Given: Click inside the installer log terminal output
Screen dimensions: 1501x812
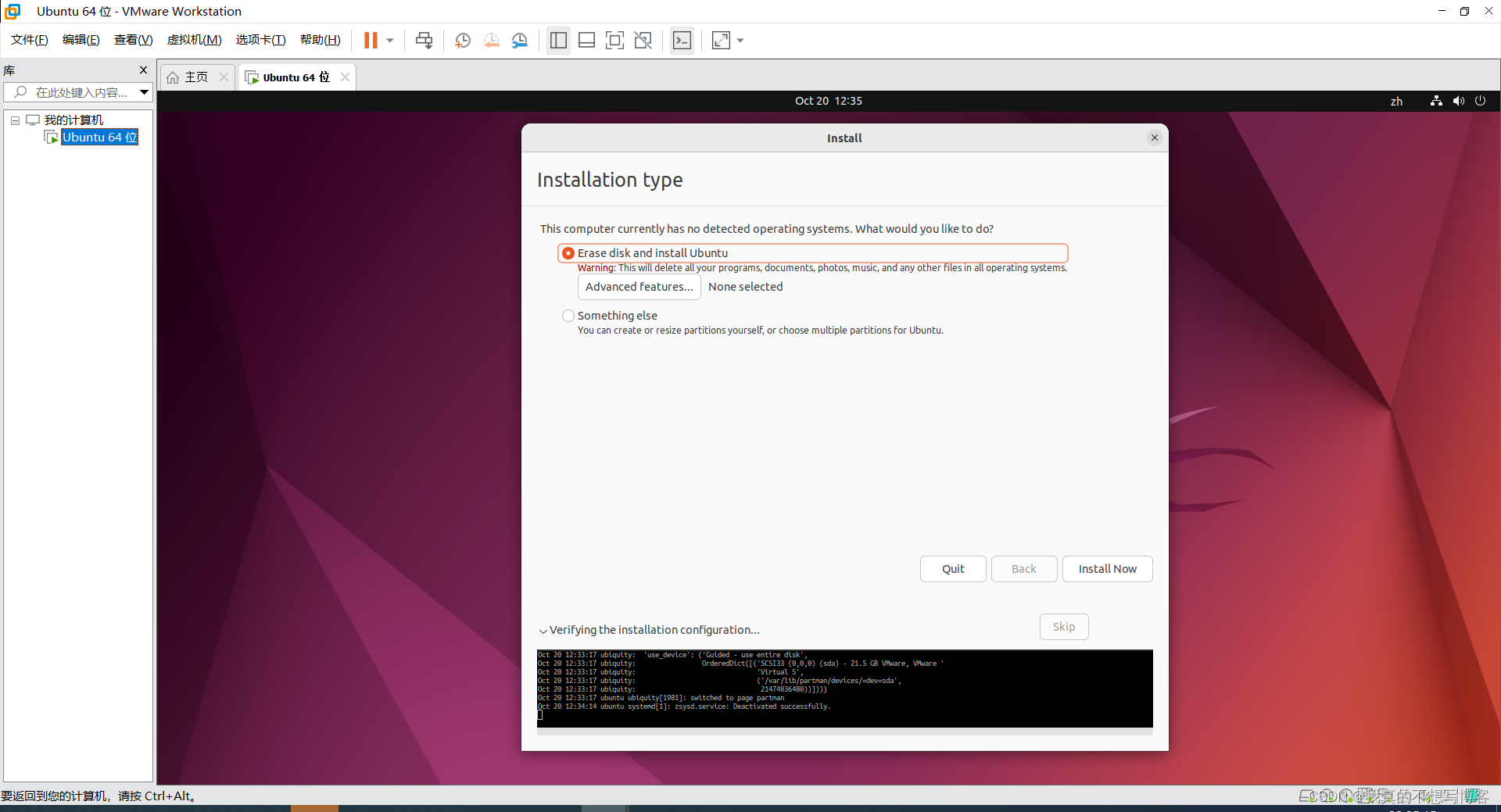Looking at the screenshot, I should coord(844,689).
